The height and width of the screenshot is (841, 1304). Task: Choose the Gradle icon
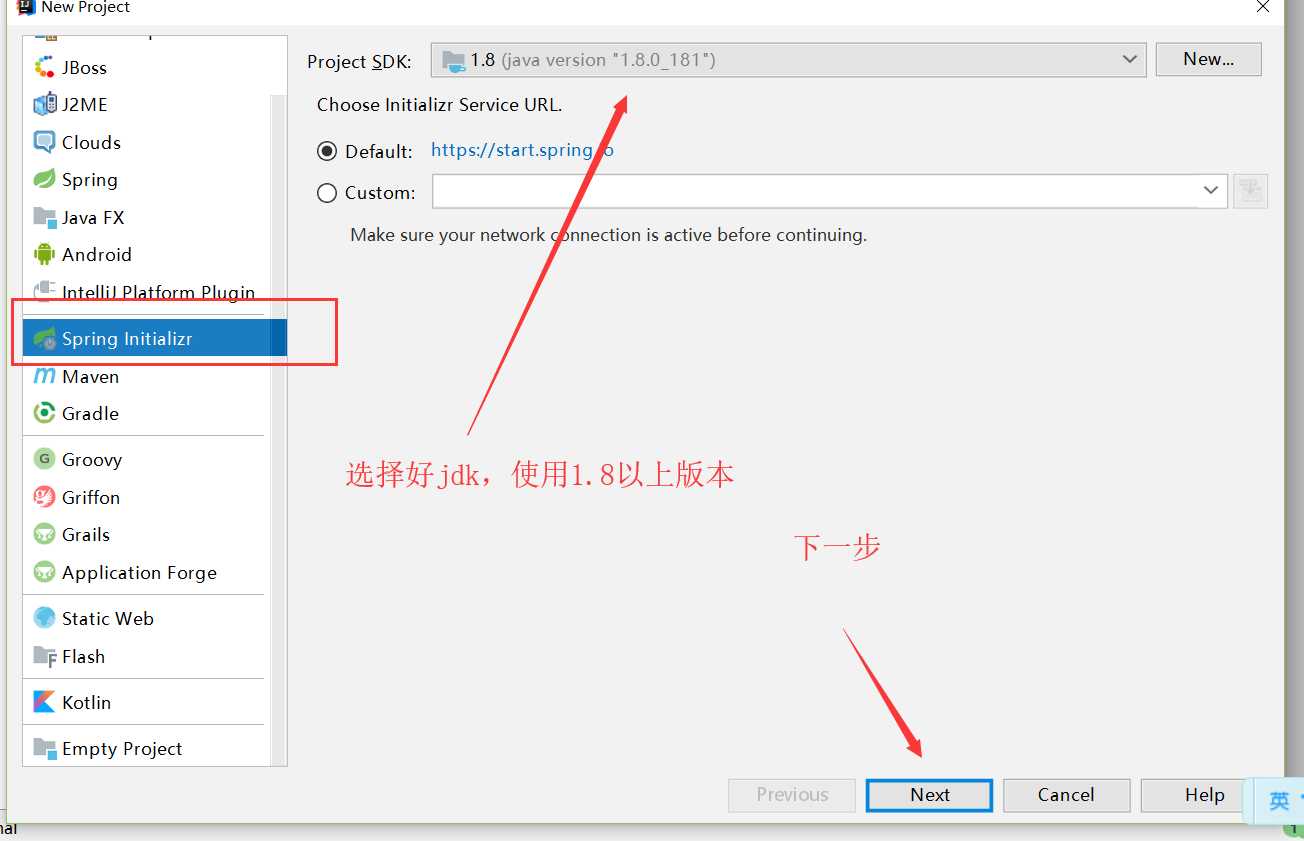pos(44,413)
